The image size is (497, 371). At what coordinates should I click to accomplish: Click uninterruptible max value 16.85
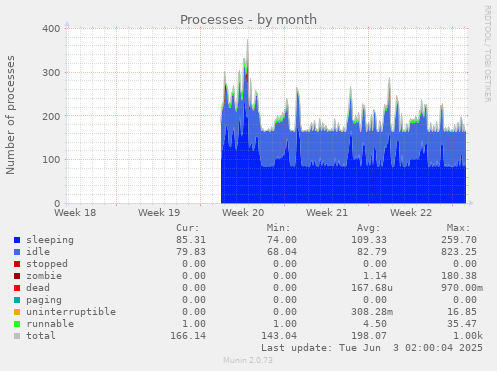pyautogui.click(x=462, y=312)
